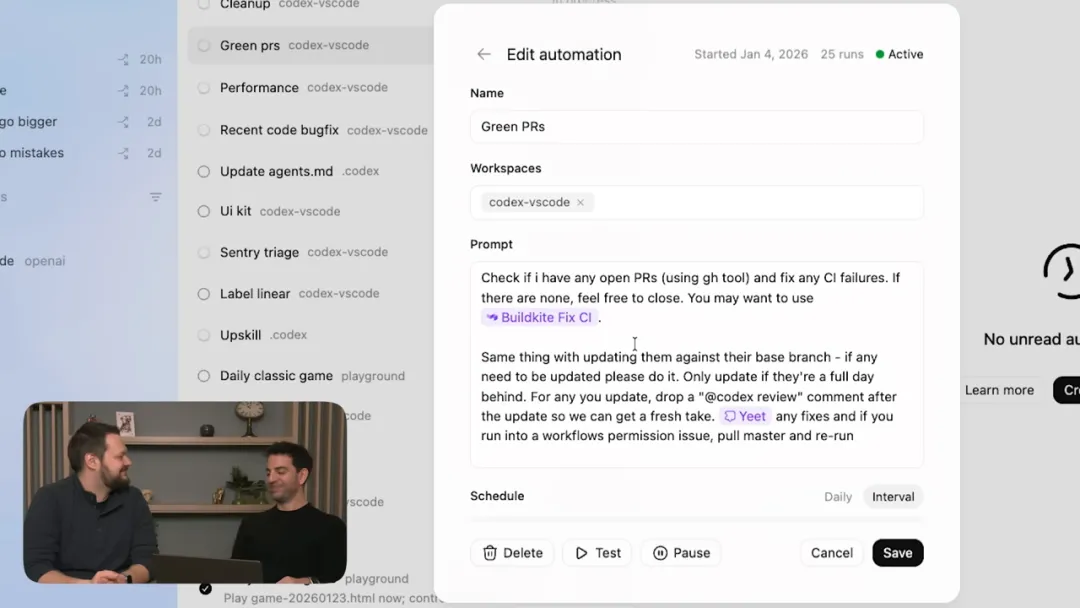
Task: Click the Delete button with trash icon
Action: pyautogui.click(x=512, y=553)
